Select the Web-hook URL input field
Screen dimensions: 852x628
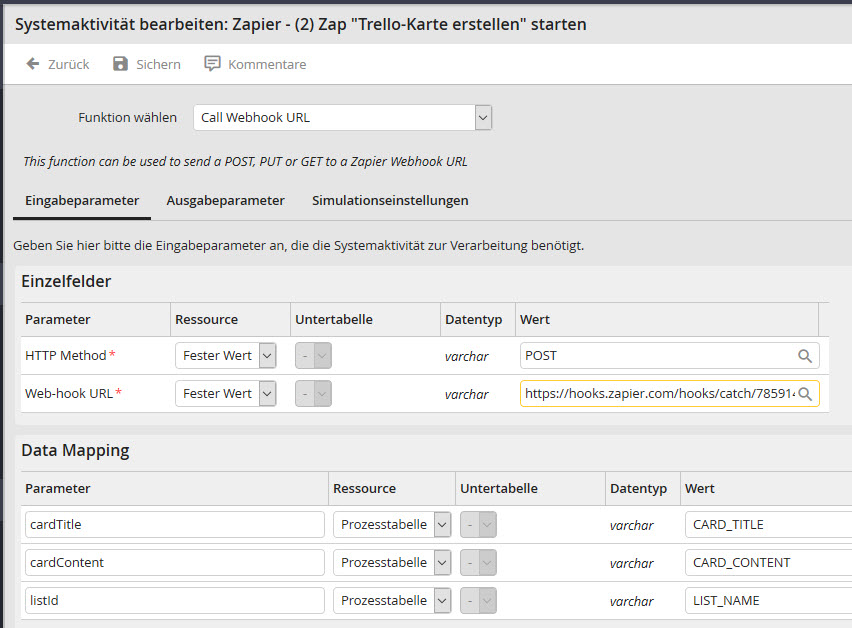[650, 393]
